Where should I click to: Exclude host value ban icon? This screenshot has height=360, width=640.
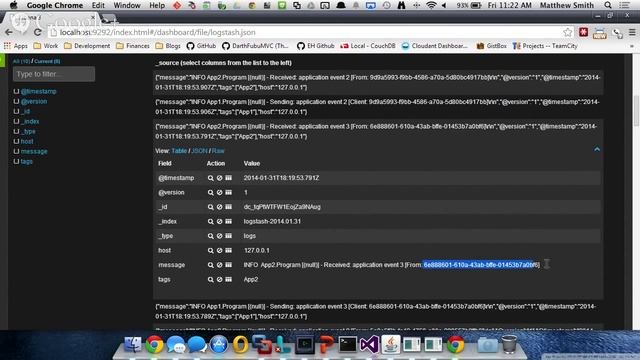tap(220, 251)
